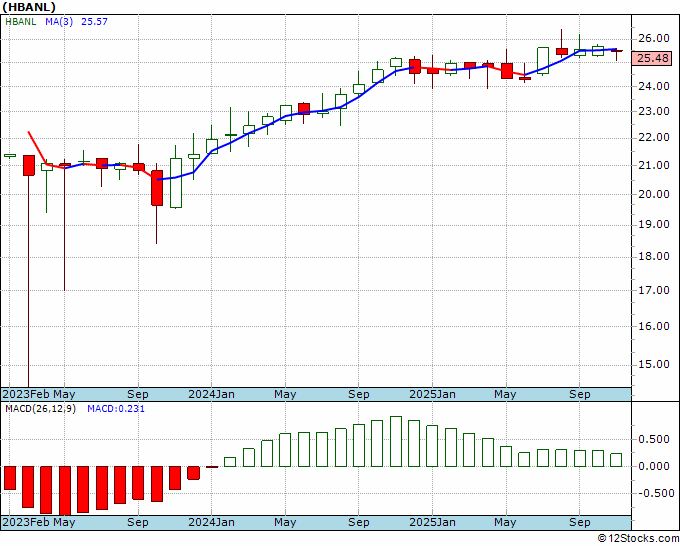Click the 17.00 price axis label
680x546 pixels.
click(654, 290)
